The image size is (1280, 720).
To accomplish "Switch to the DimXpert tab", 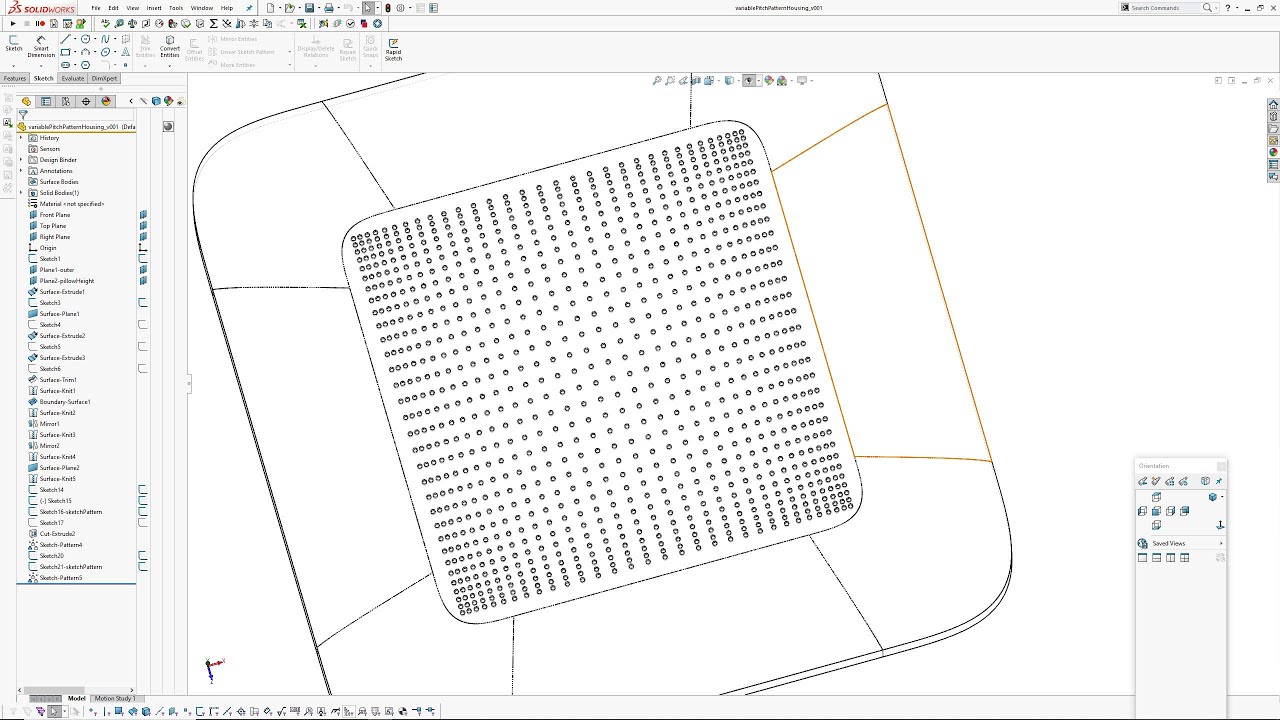I will click(104, 78).
